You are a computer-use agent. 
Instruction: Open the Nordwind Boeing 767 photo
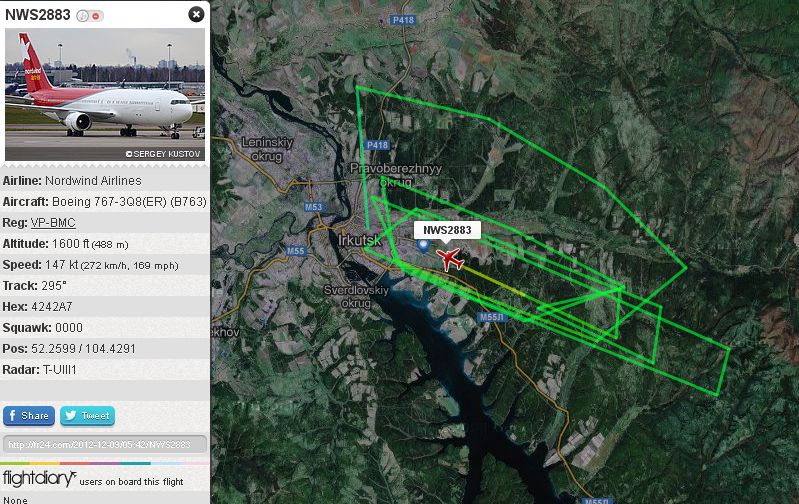[x=105, y=94]
